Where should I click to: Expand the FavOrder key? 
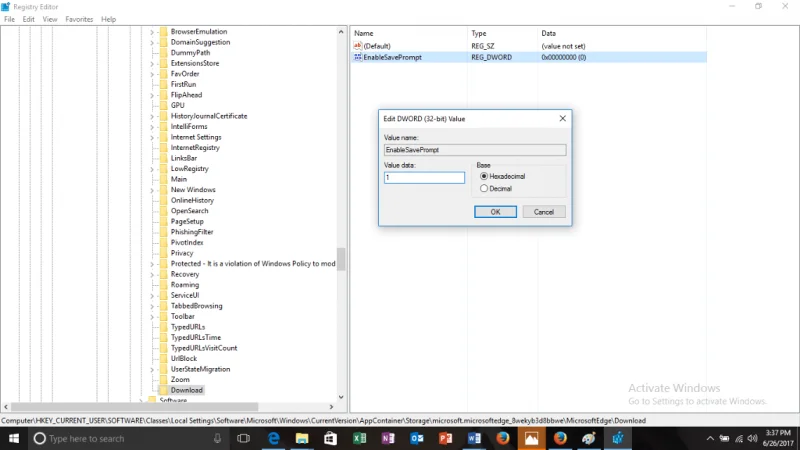(152, 74)
